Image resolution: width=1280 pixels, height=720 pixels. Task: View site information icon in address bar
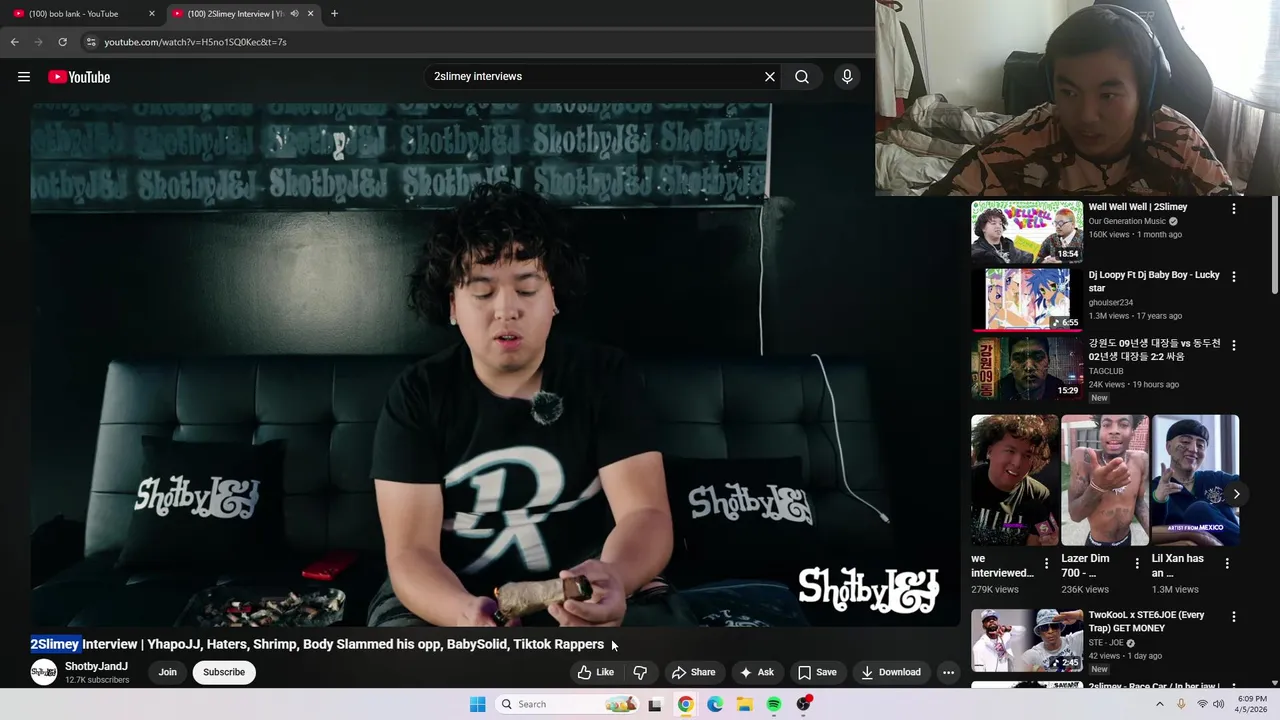91,42
